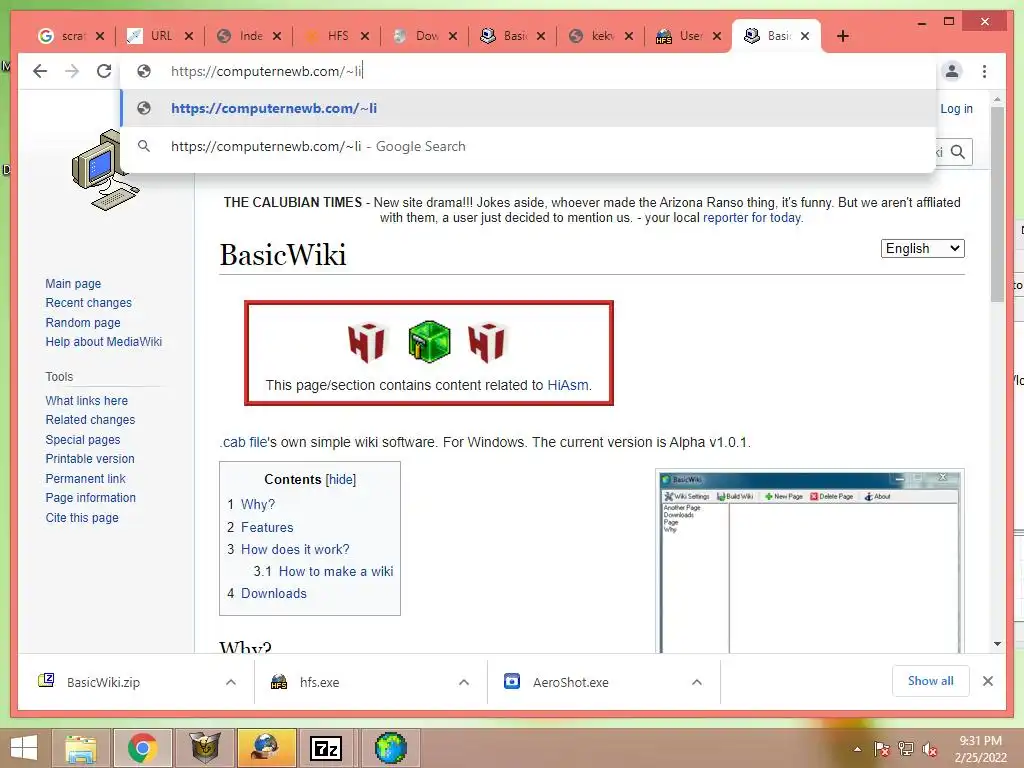Screen dimensions: 1024x768
Task: Close the 'Inde' tab
Action: [x=277, y=36]
